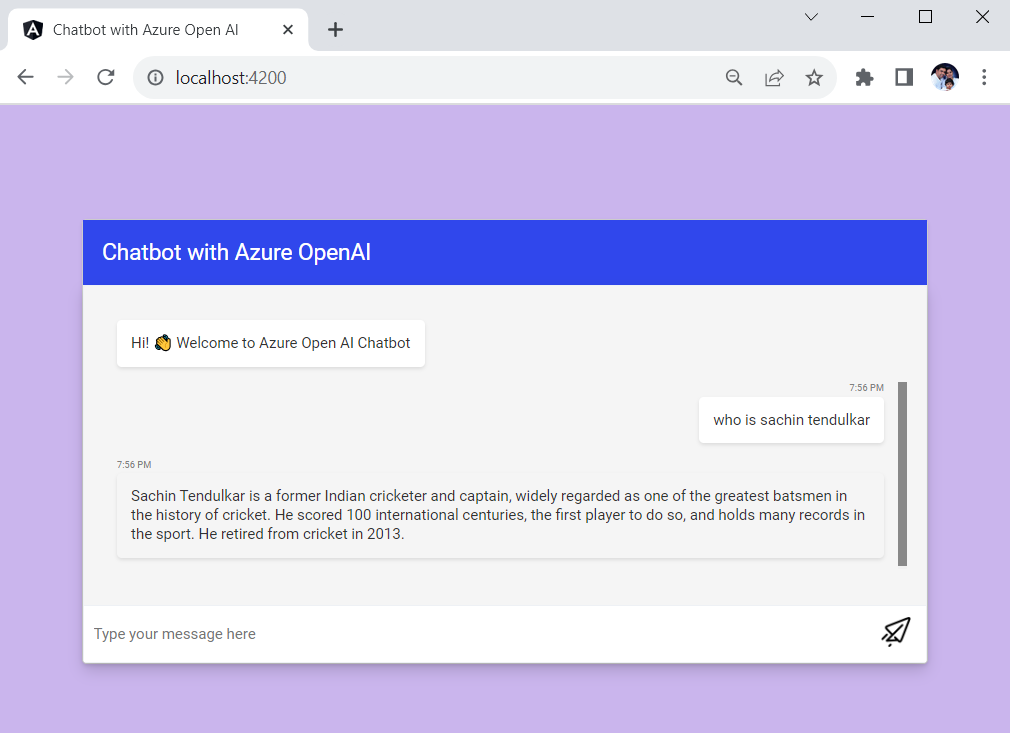Click the Sachin Tendulkar response bubble
Screen dimensions: 1010x733
tap(500, 514)
